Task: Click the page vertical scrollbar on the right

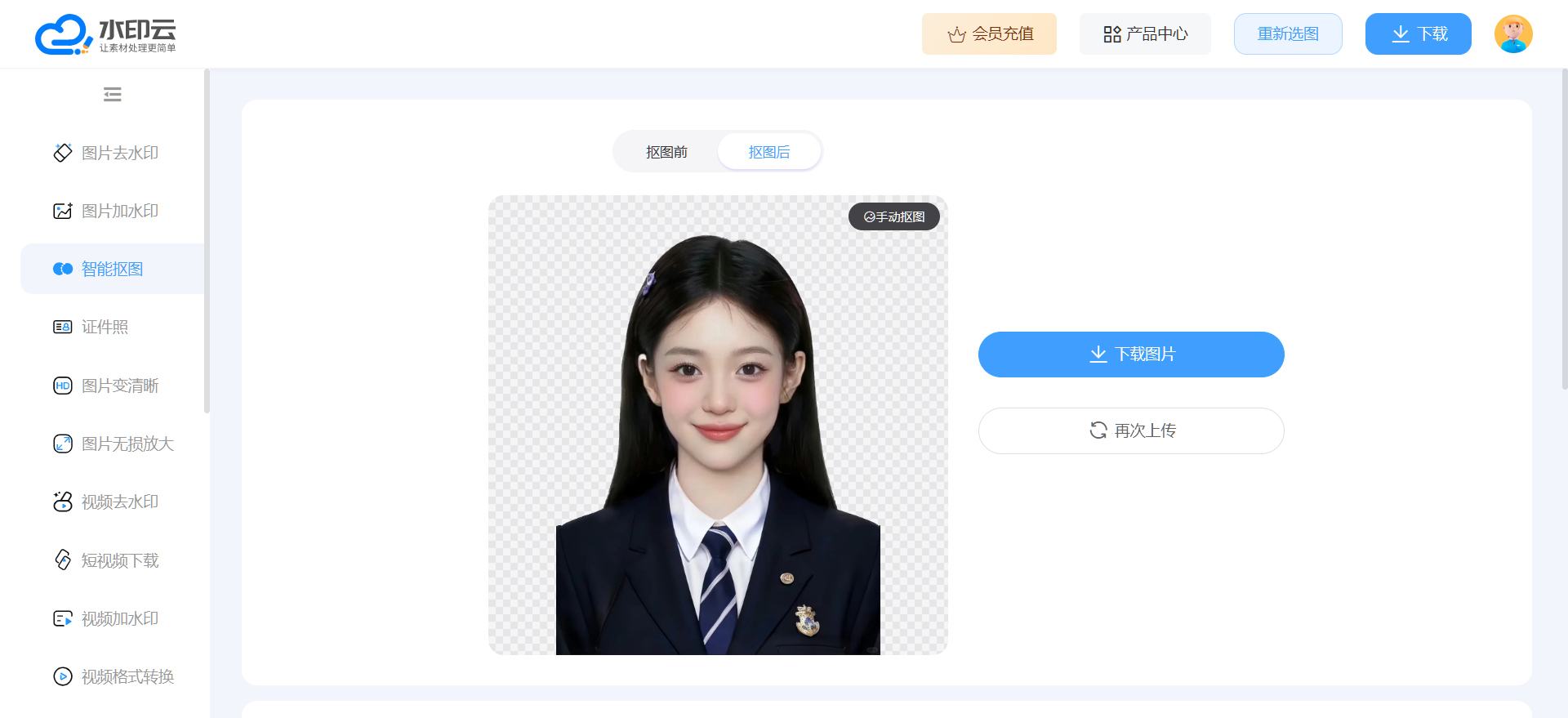Action: [x=1565, y=229]
